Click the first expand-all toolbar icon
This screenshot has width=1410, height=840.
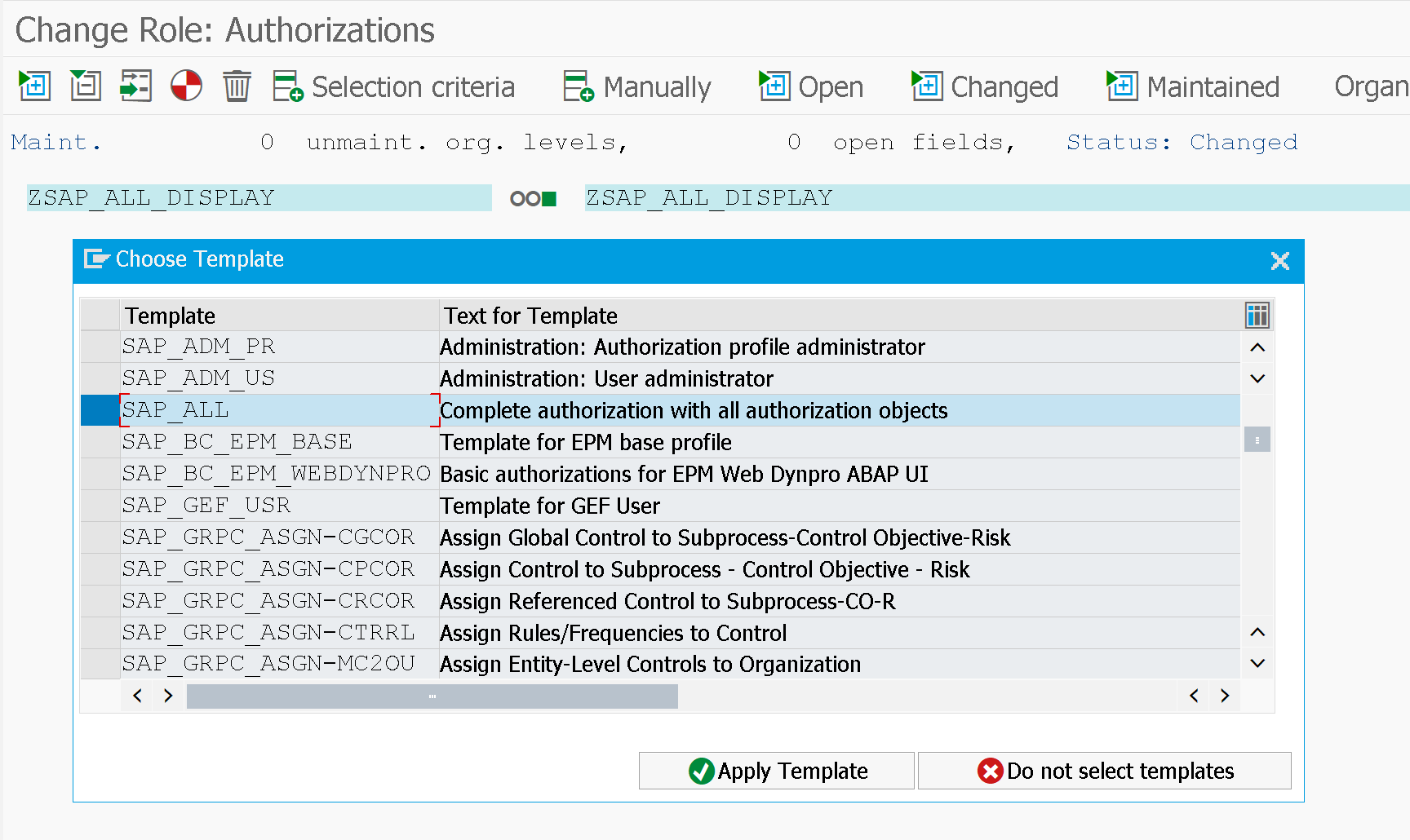(34, 86)
